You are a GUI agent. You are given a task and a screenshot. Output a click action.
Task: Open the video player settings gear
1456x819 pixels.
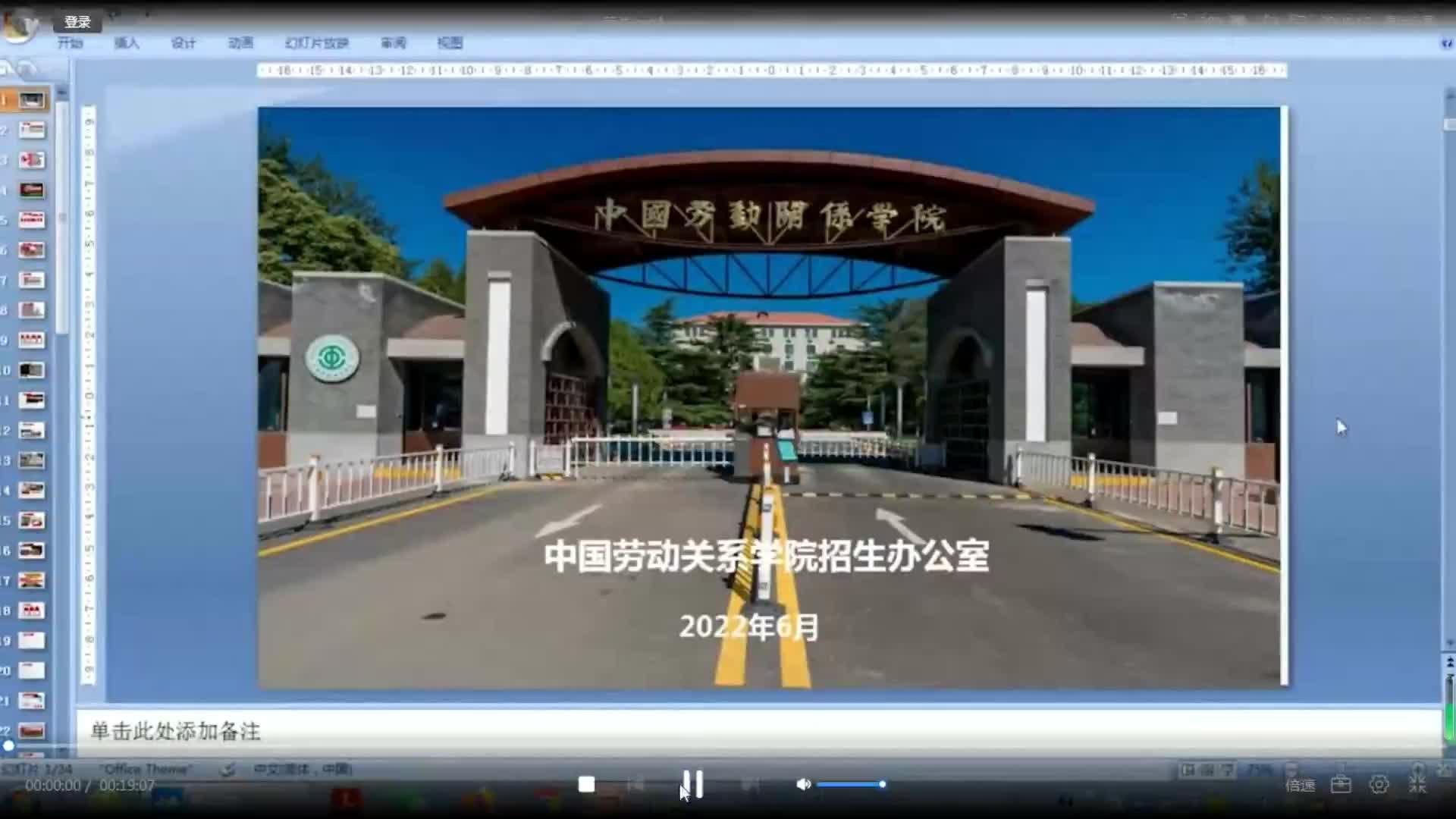coord(1379,784)
